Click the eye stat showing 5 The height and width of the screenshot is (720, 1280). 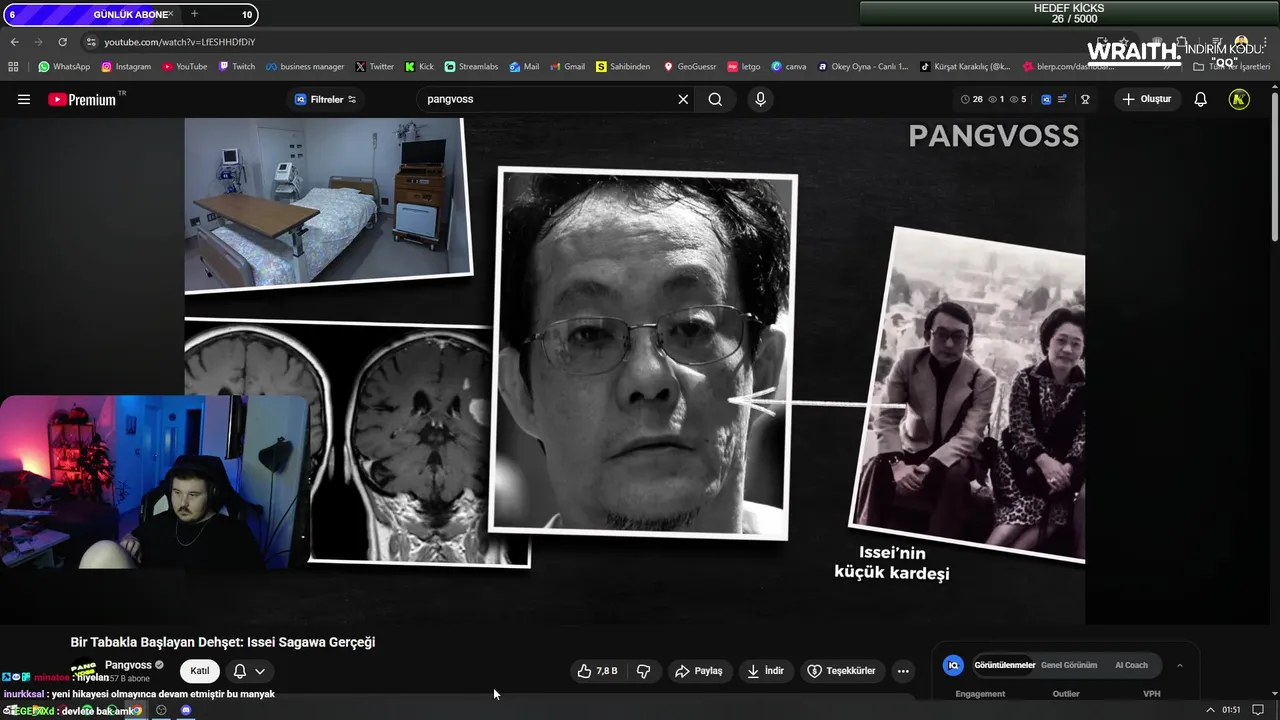coord(1018,99)
